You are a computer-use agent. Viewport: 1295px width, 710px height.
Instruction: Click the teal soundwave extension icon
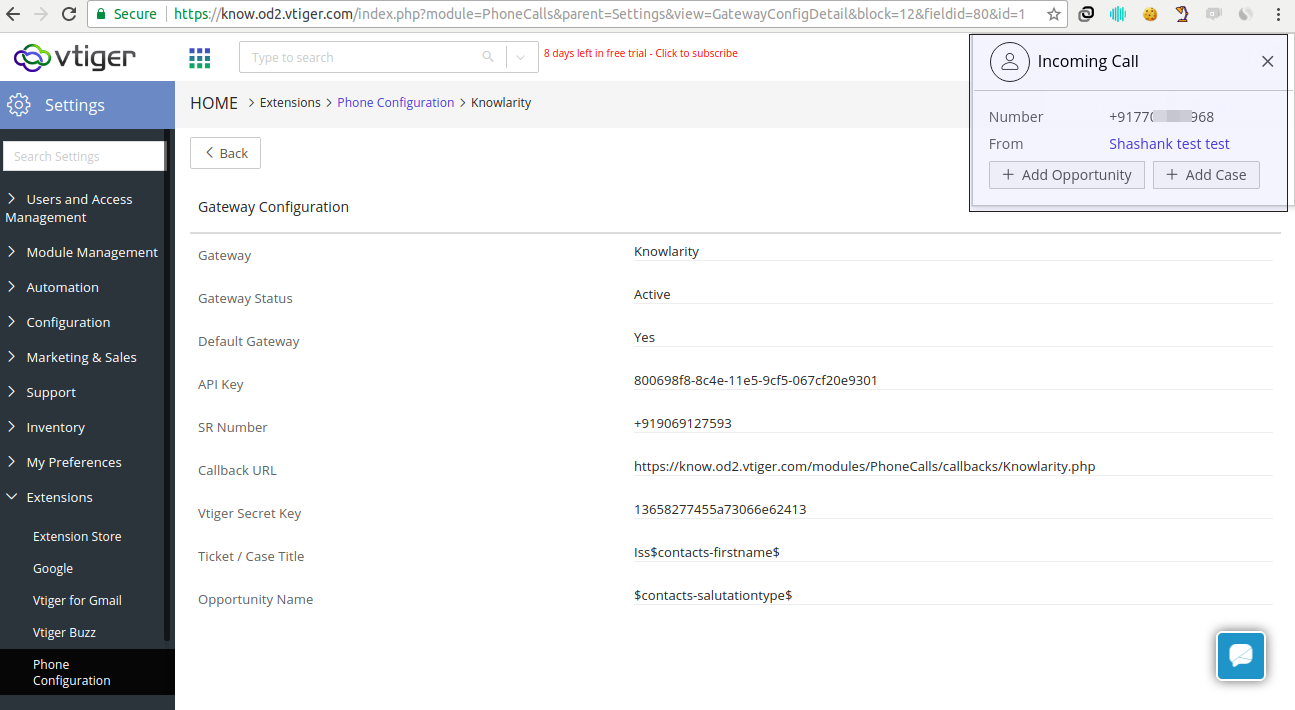tap(1118, 14)
